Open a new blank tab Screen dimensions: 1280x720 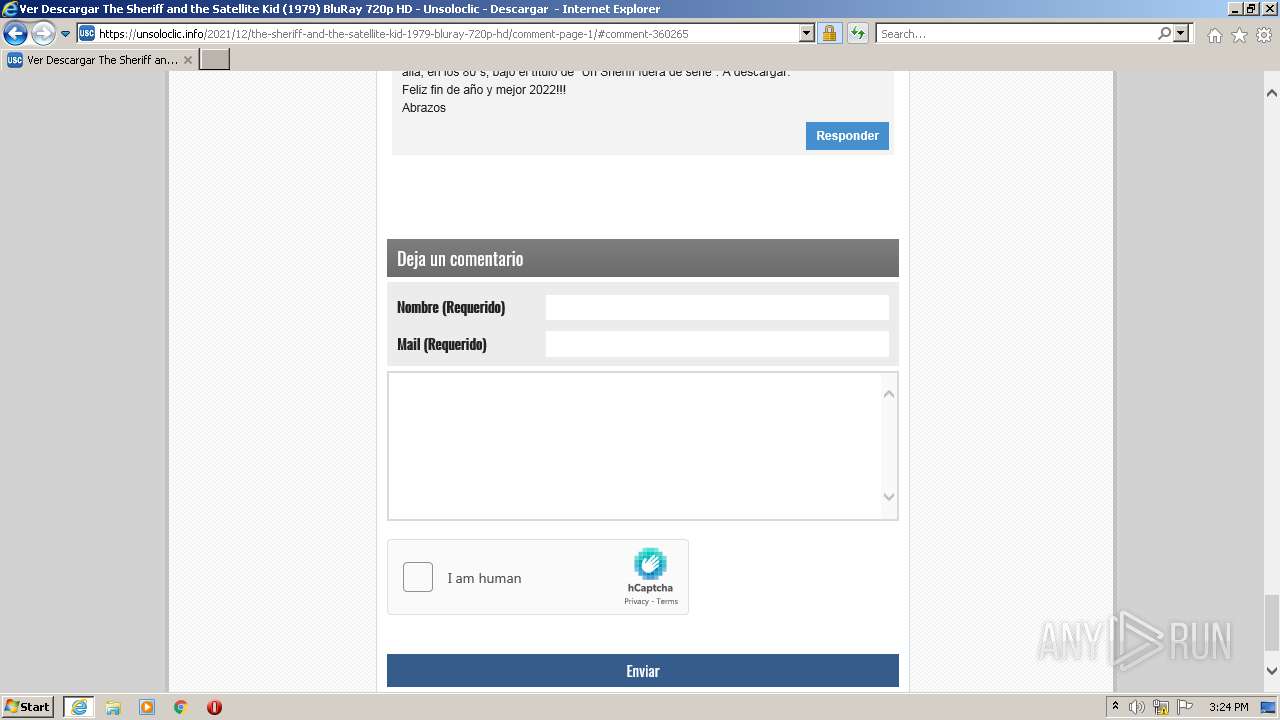(x=215, y=60)
